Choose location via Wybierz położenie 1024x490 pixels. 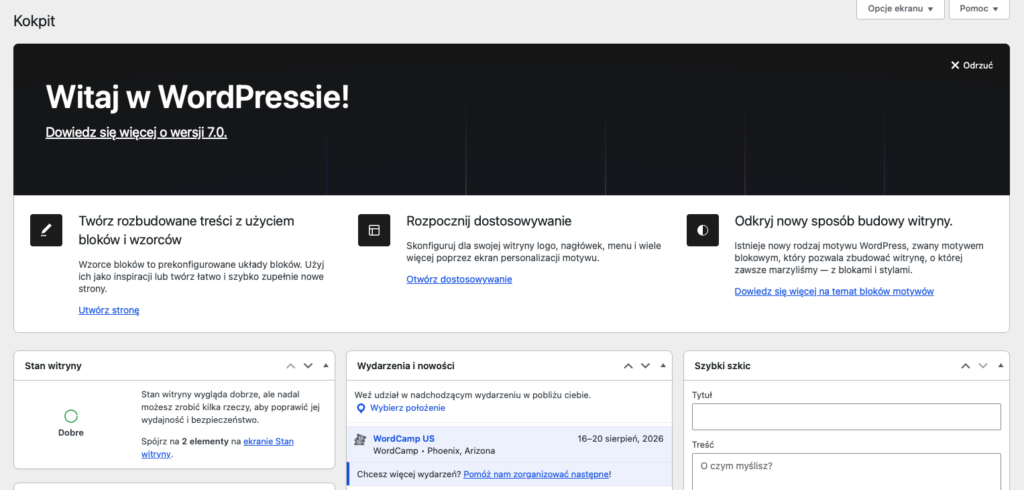coord(408,408)
